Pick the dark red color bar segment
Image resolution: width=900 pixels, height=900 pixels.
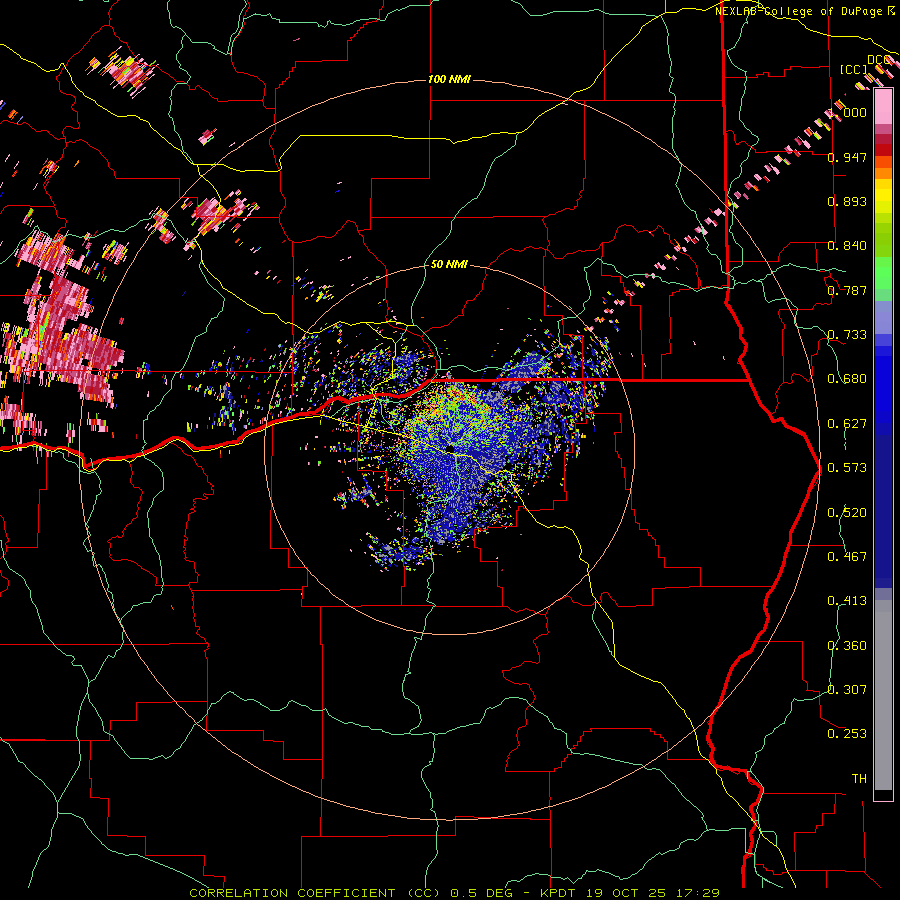click(883, 149)
